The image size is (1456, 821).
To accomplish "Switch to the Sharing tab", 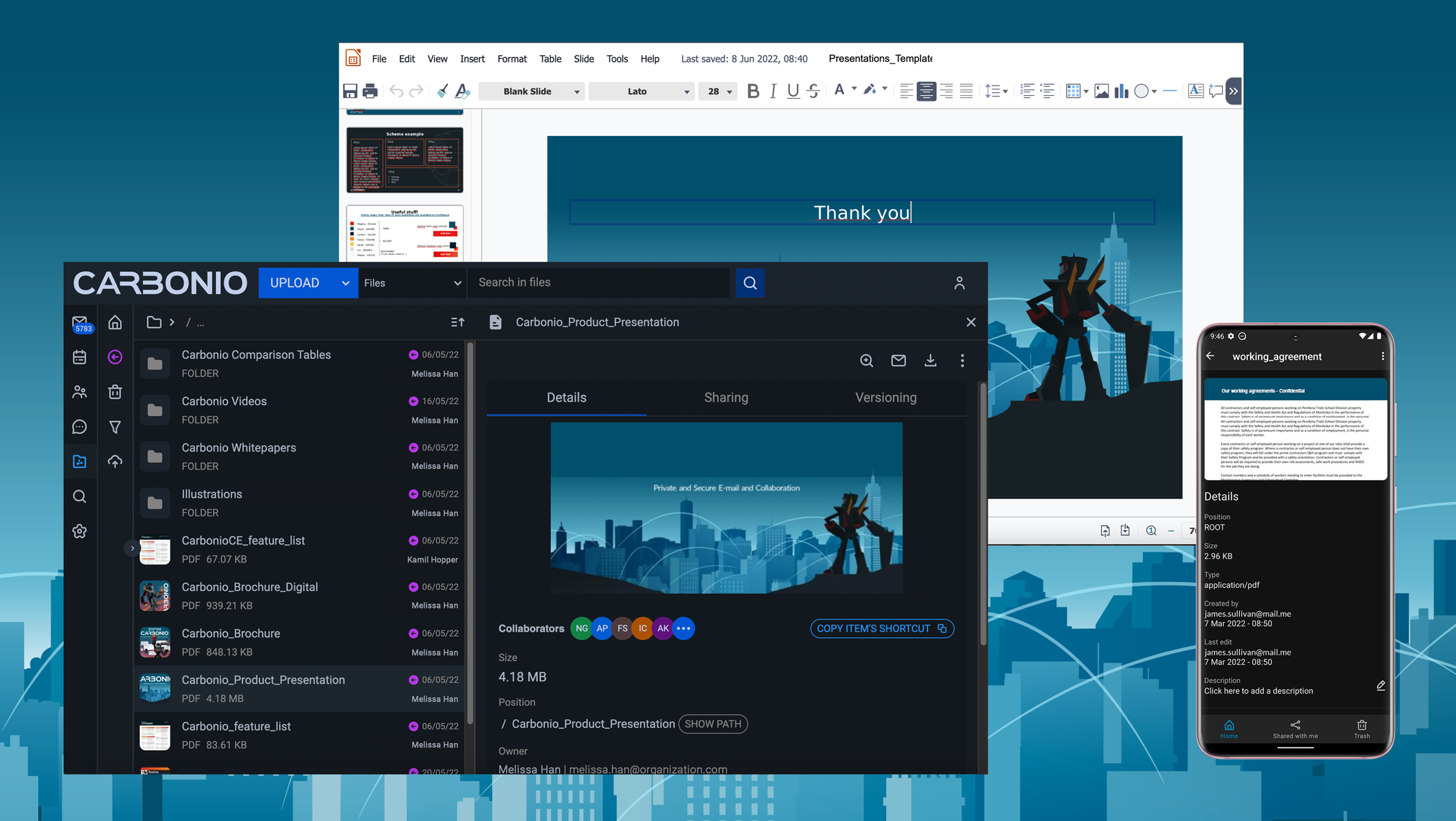I will point(726,397).
